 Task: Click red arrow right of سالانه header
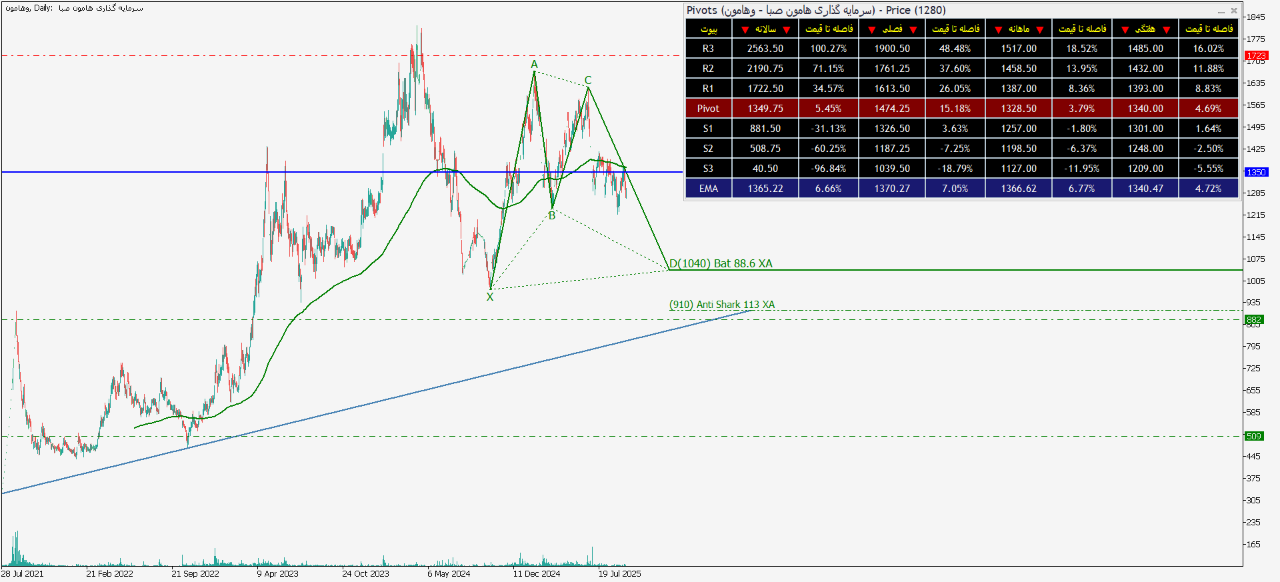click(788, 29)
